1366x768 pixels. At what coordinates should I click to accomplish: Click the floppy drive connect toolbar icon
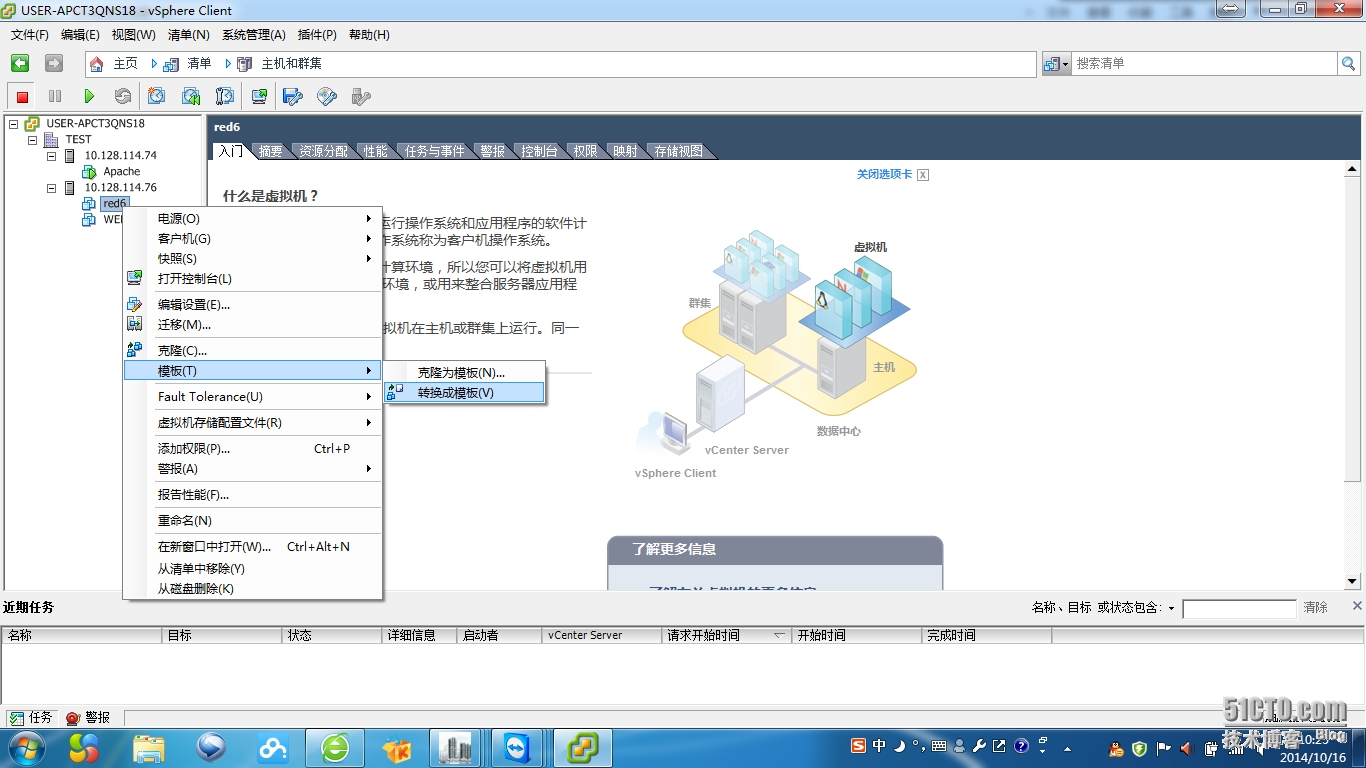[293, 96]
